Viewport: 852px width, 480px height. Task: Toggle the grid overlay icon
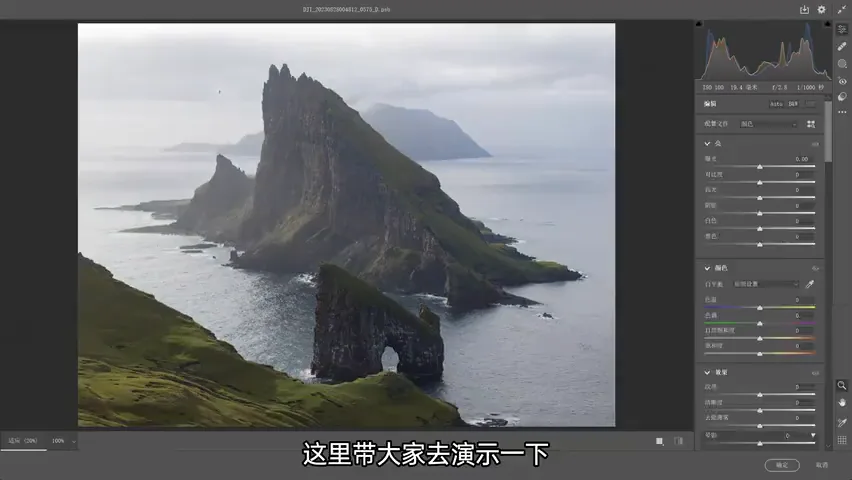pos(842,440)
